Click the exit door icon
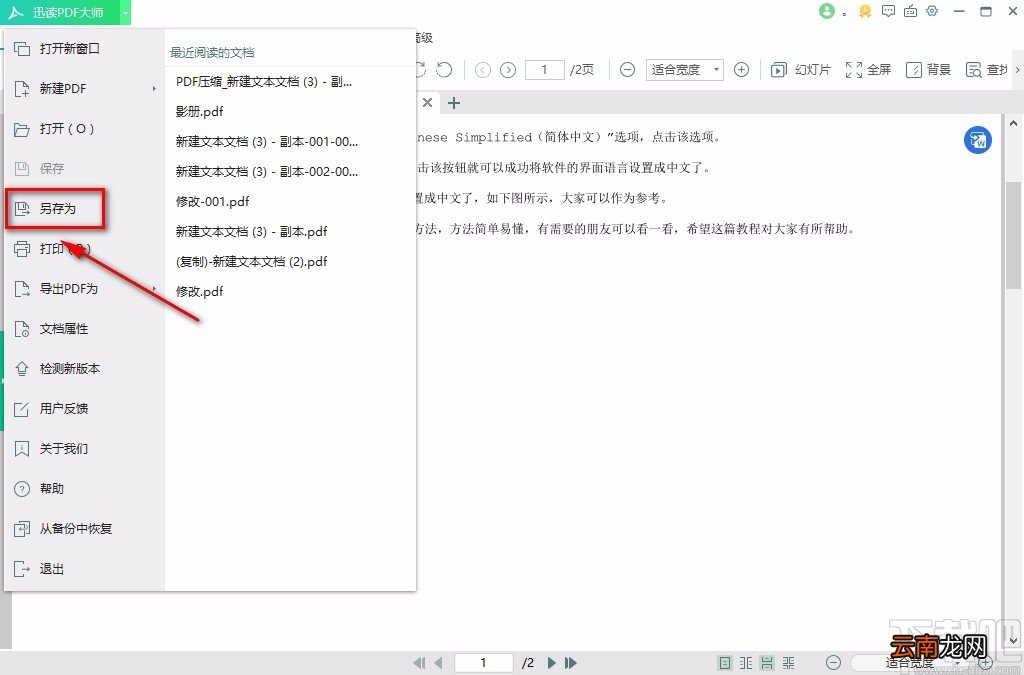This screenshot has height=675, width=1024. [x=22, y=569]
